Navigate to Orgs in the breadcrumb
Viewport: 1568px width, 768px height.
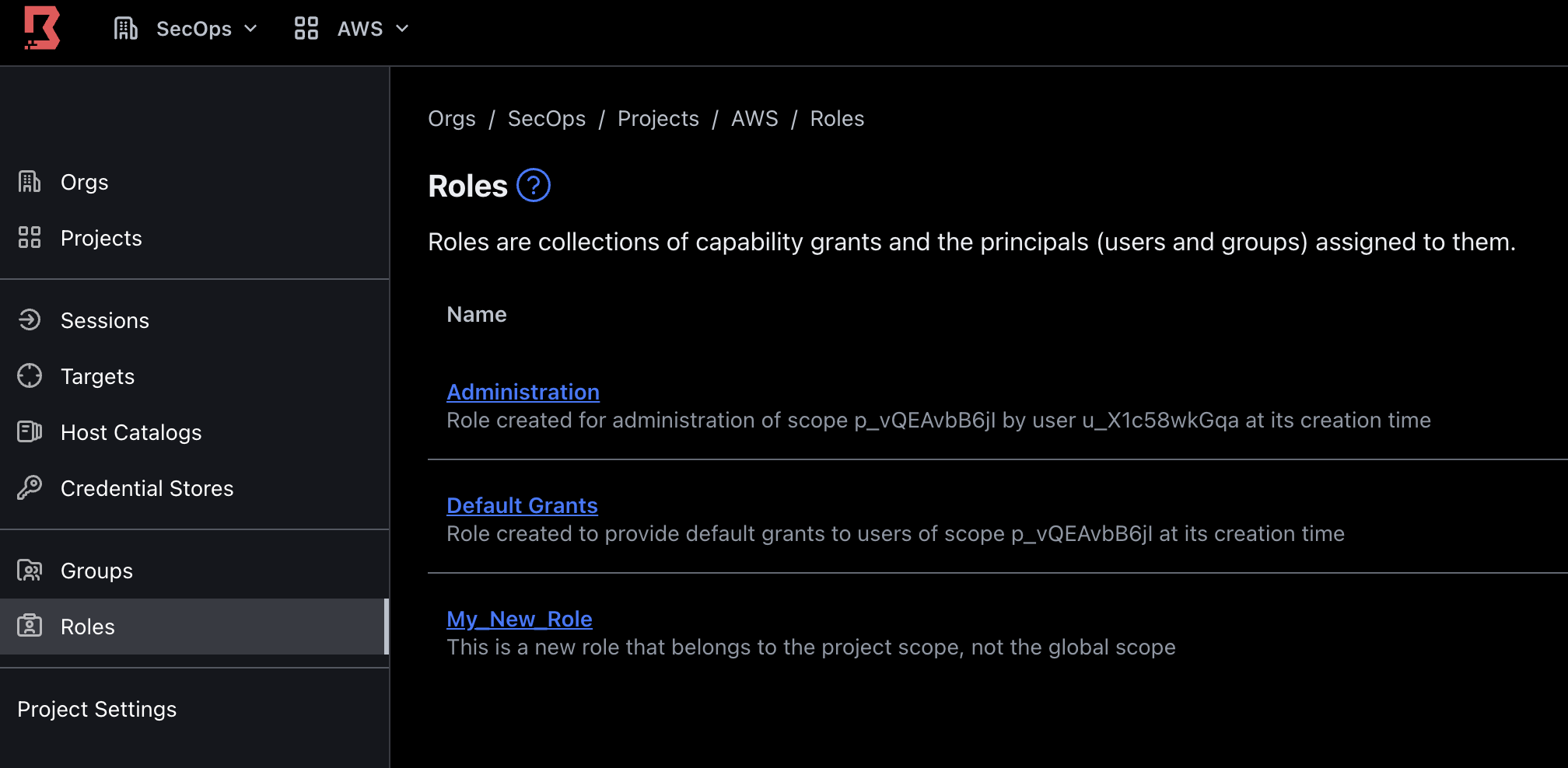[451, 118]
